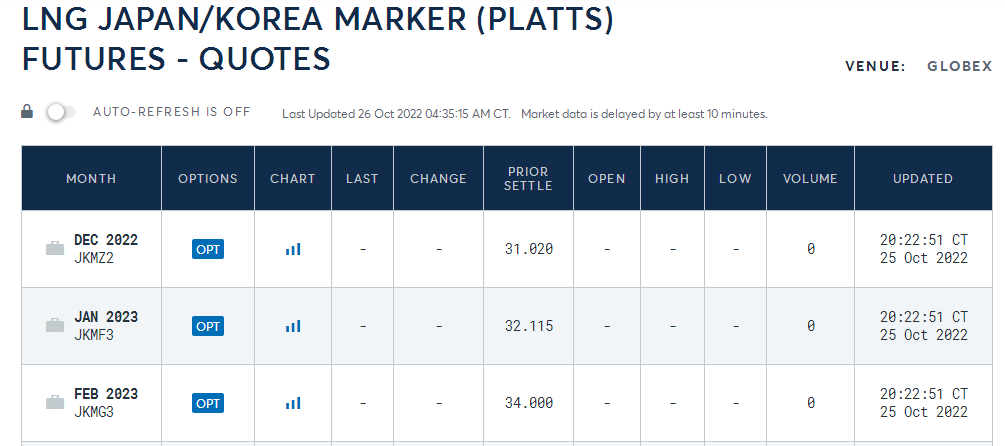1005x446 pixels.
Task: Open OPT options for JKMZ2
Action: coord(208,249)
